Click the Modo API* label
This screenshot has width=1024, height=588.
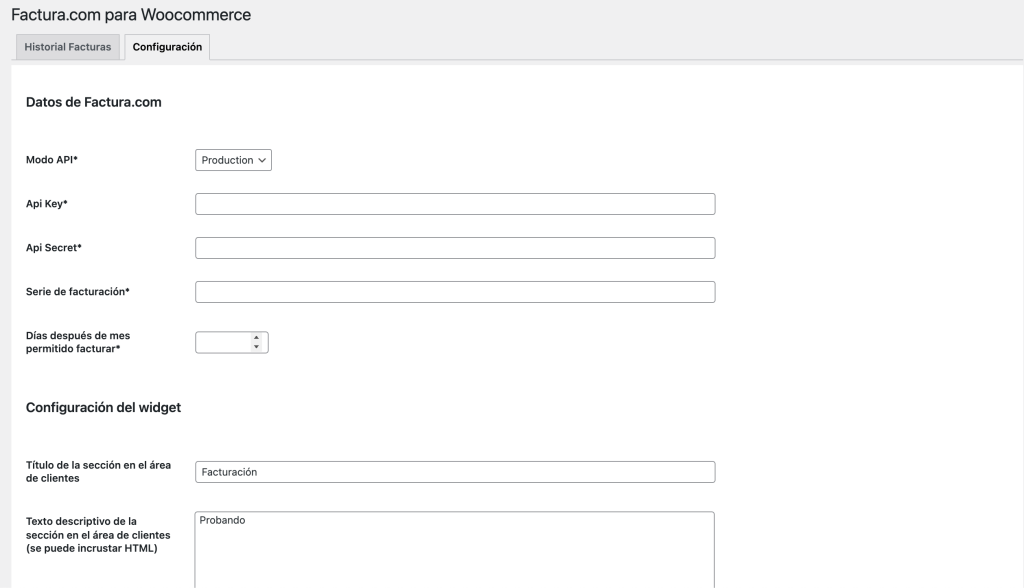pos(52,159)
